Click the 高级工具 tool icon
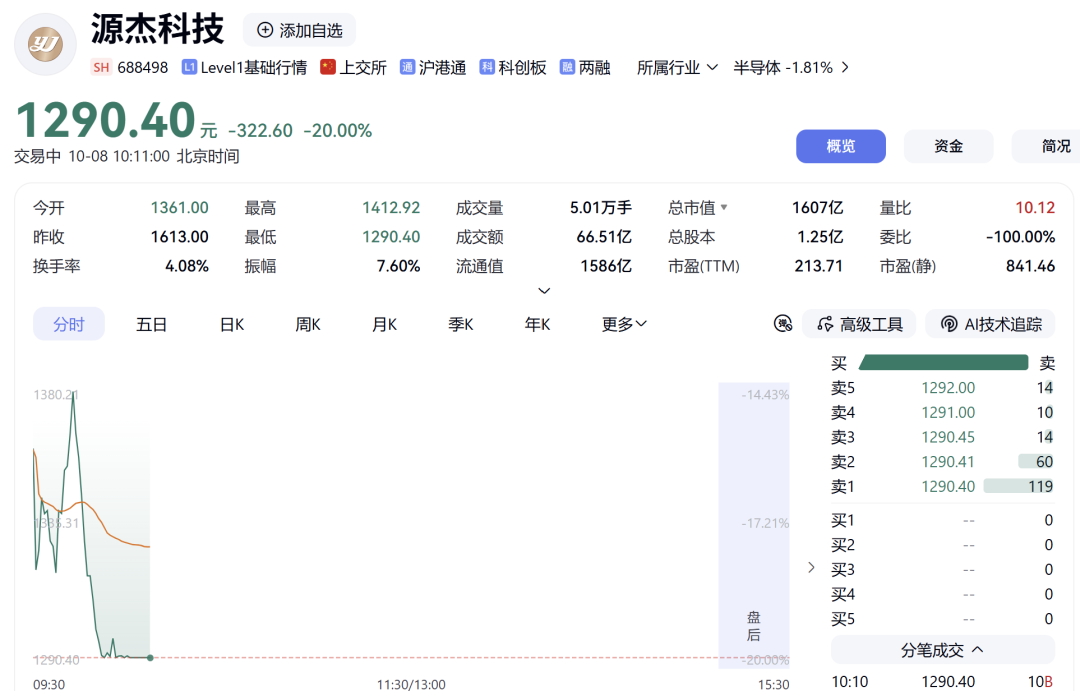Viewport: 1080px width, 691px height. [x=825, y=324]
